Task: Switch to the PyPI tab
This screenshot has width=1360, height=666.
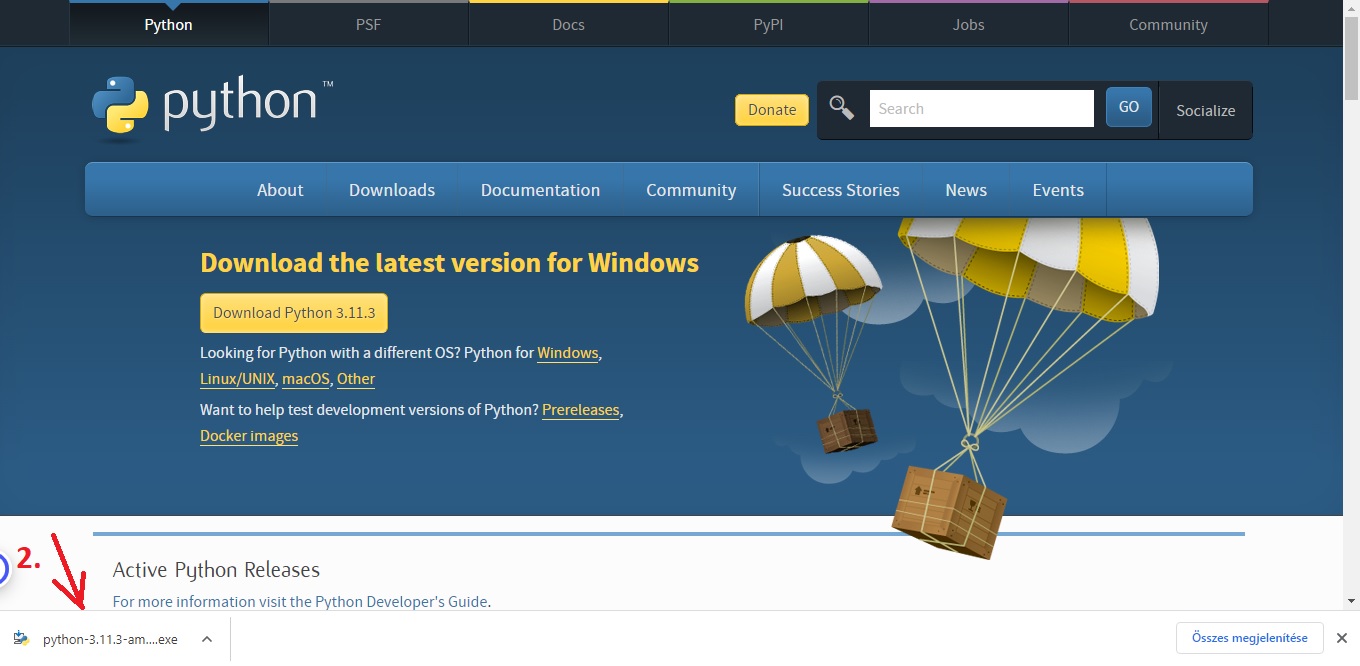Action: point(768,23)
